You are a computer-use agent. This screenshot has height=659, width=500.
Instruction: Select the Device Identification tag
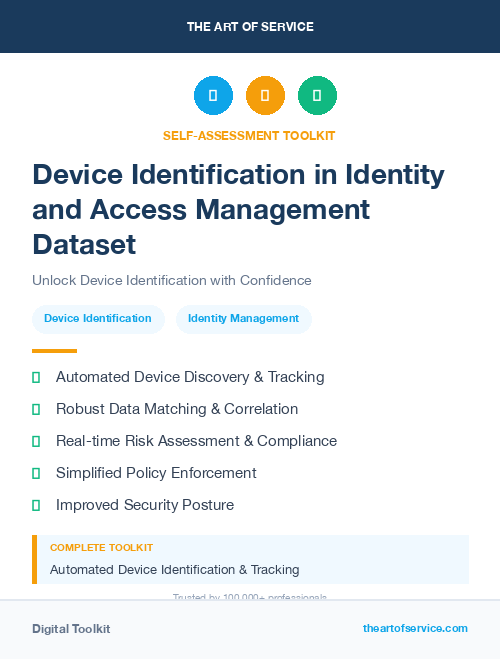[x=98, y=319]
